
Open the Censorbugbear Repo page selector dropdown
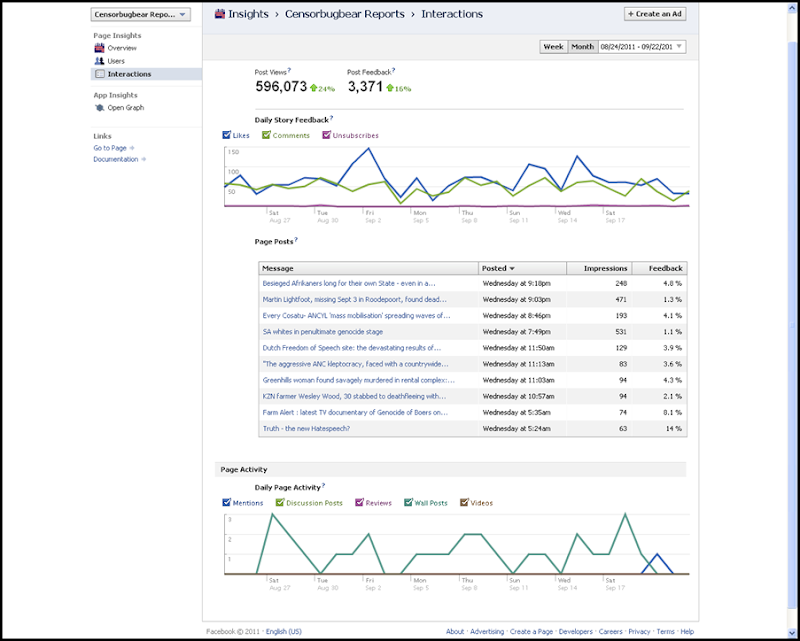click(x=141, y=15)
